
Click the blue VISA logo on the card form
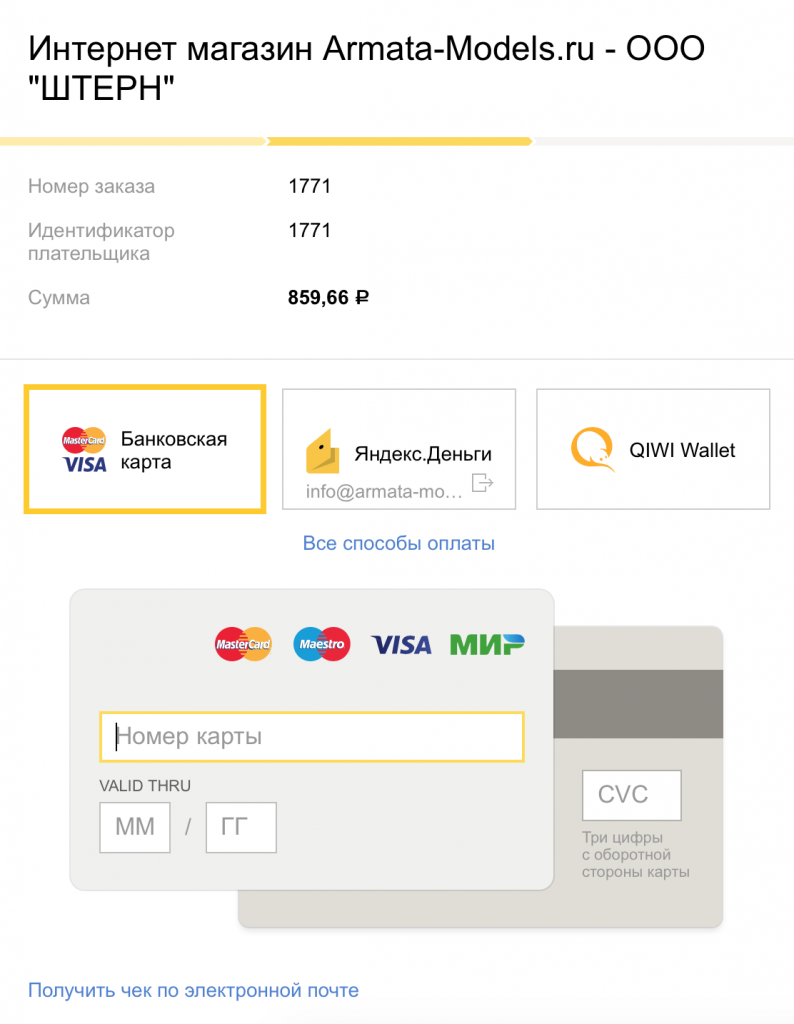pyautogui.click(x=401, y=645)
